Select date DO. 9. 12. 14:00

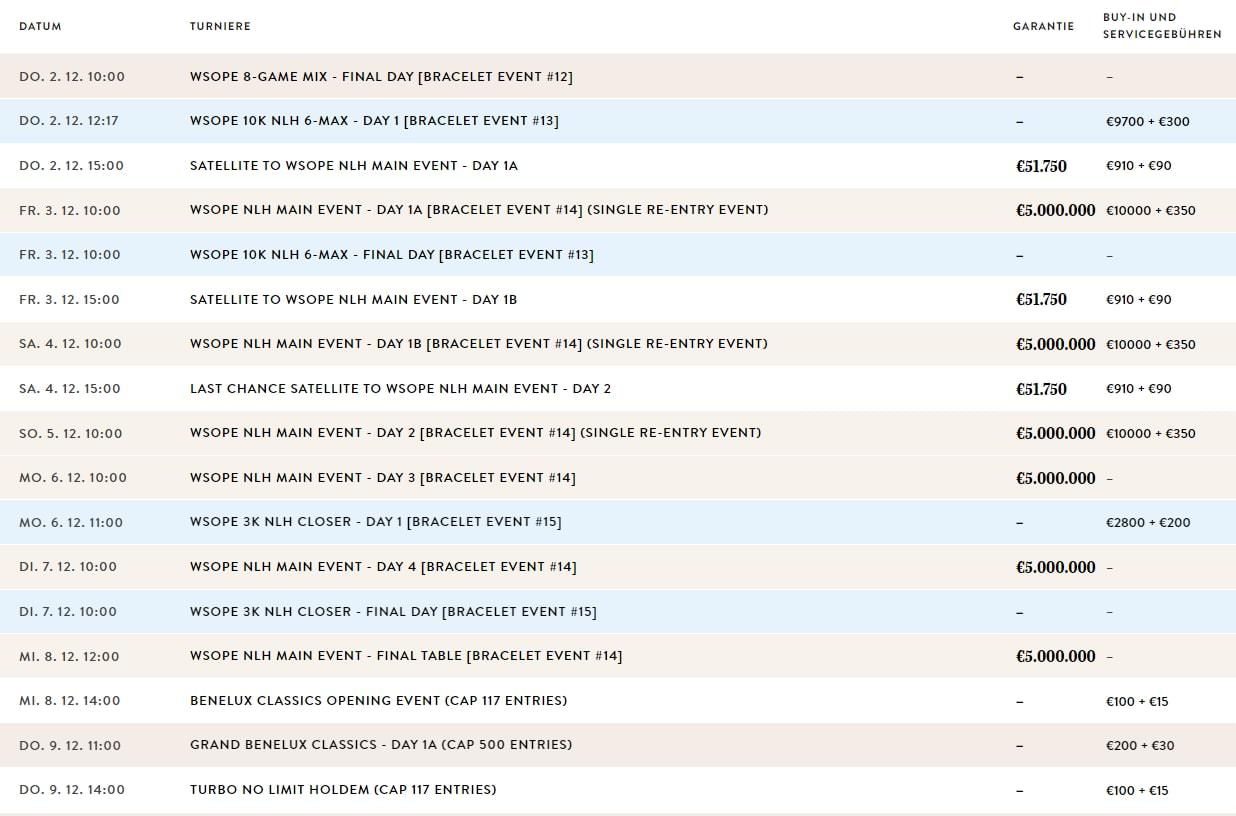72,790
